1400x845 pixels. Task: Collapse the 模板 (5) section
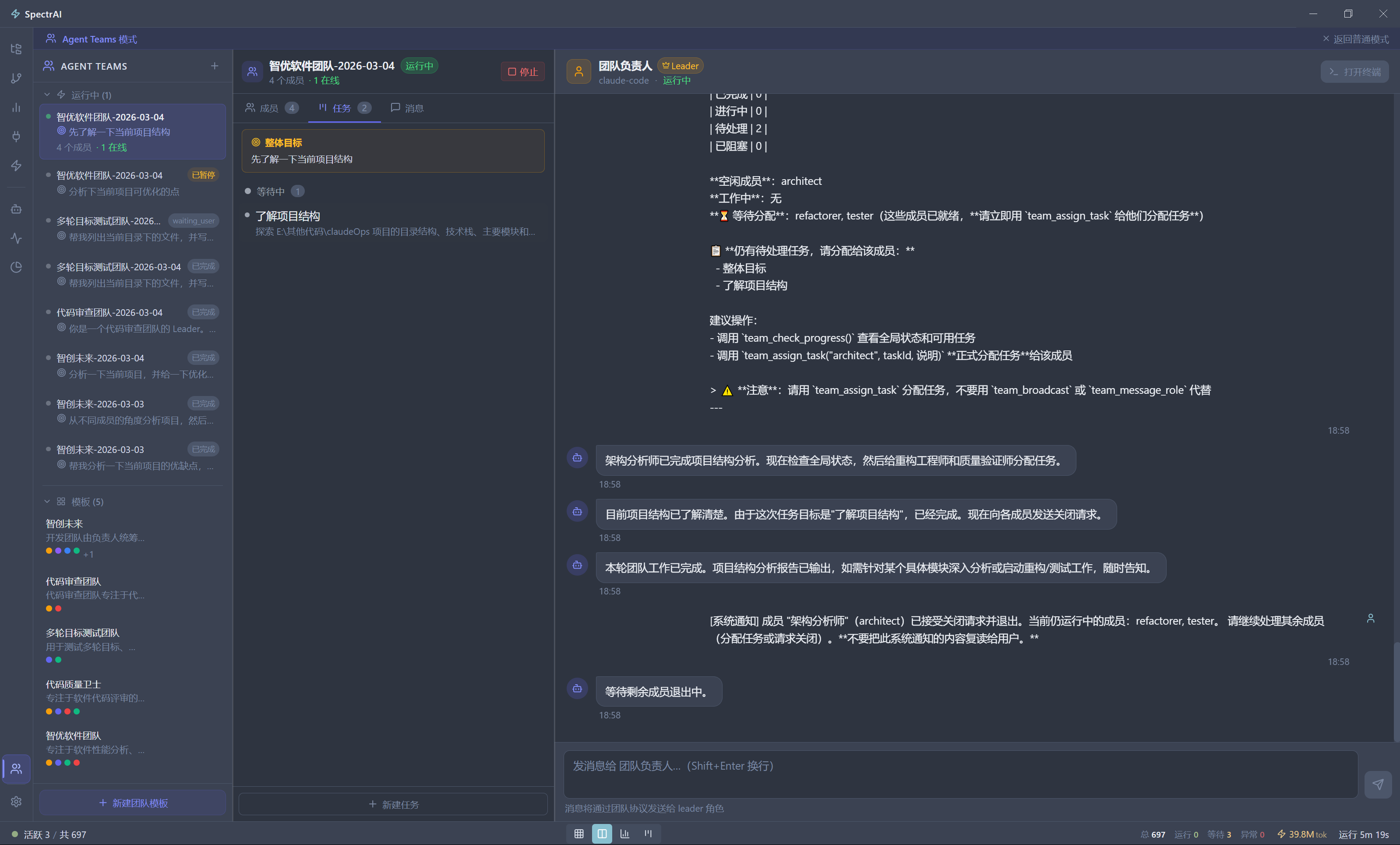(47, 502)
